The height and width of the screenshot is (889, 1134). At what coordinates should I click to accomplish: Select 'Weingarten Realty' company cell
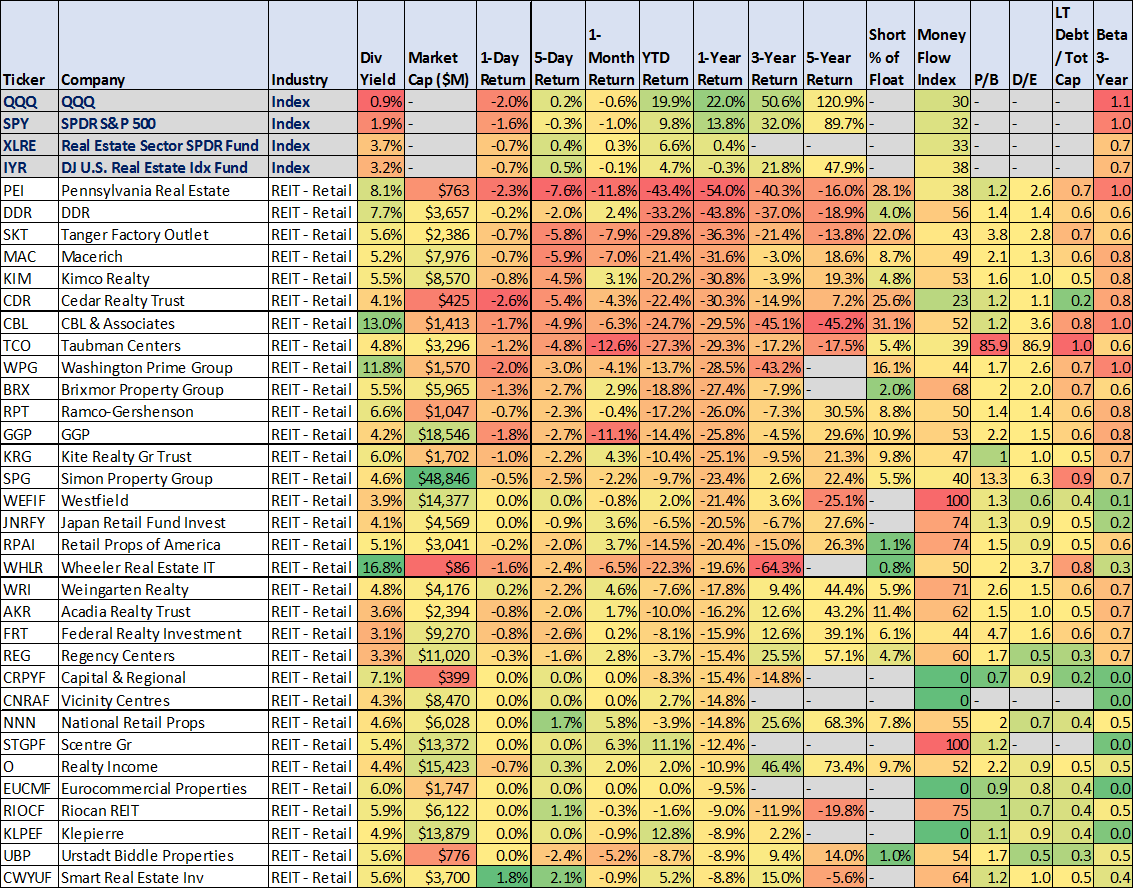click(x=163, y=590)
